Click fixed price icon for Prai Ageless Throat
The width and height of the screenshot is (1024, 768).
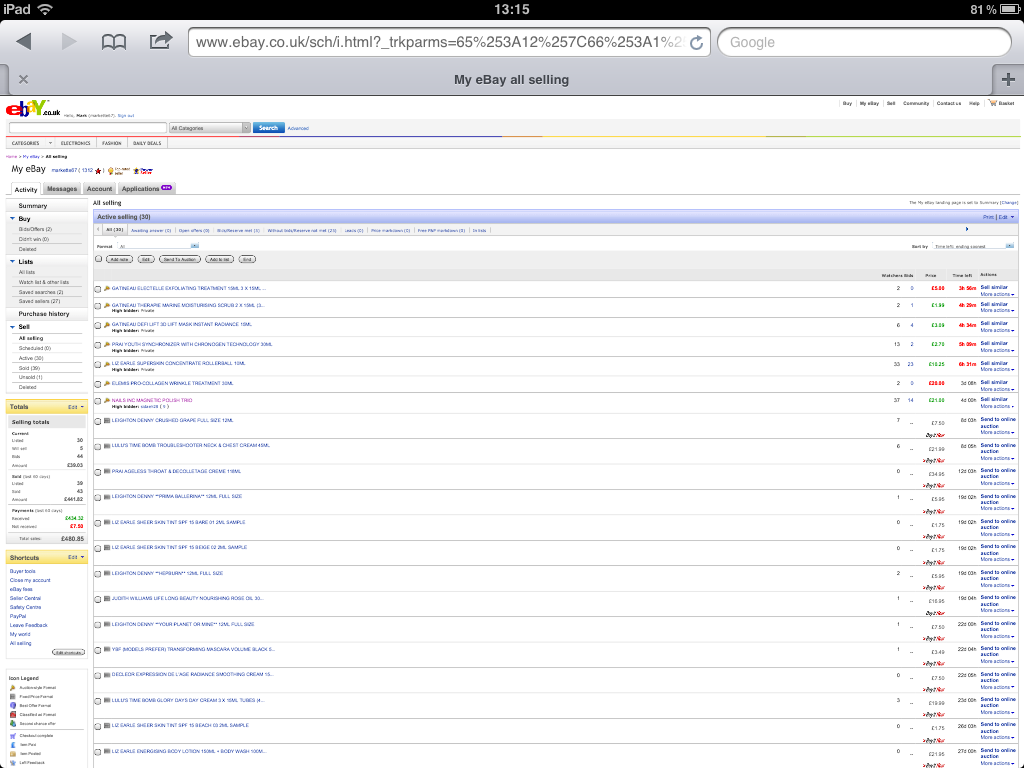107,472
